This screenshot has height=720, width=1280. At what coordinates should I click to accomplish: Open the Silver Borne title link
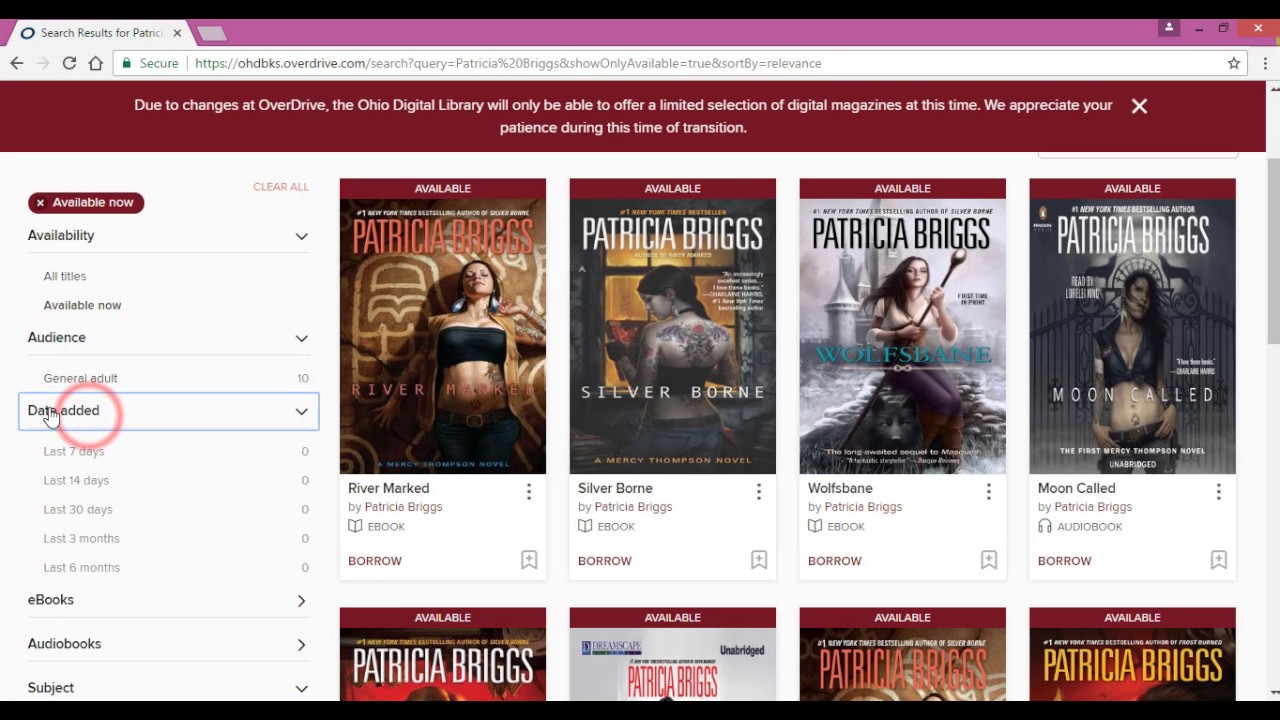tap(615, 488)
